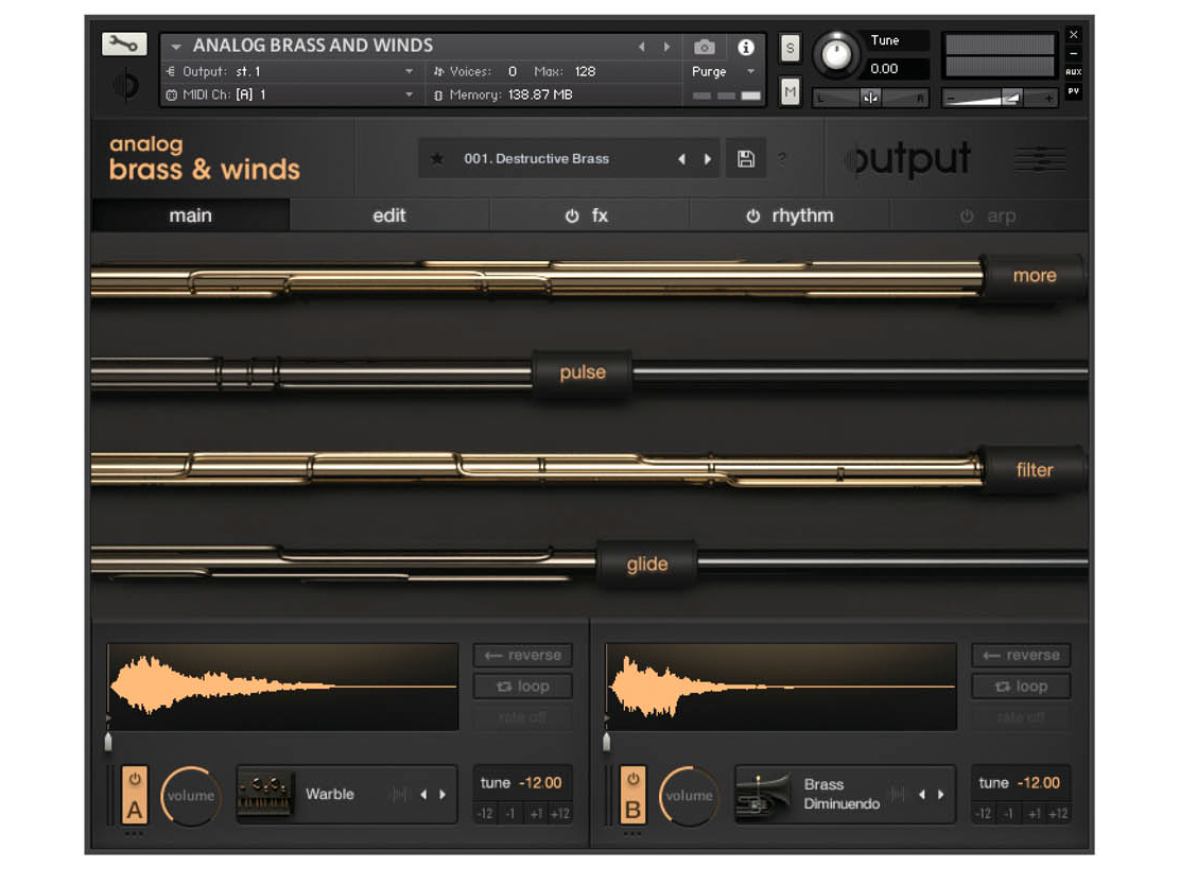Viewport: 1185px width, 871px height.
Task: Open the Purge dropdown menu
Action: pyautogui.click(x=723, y=72)
